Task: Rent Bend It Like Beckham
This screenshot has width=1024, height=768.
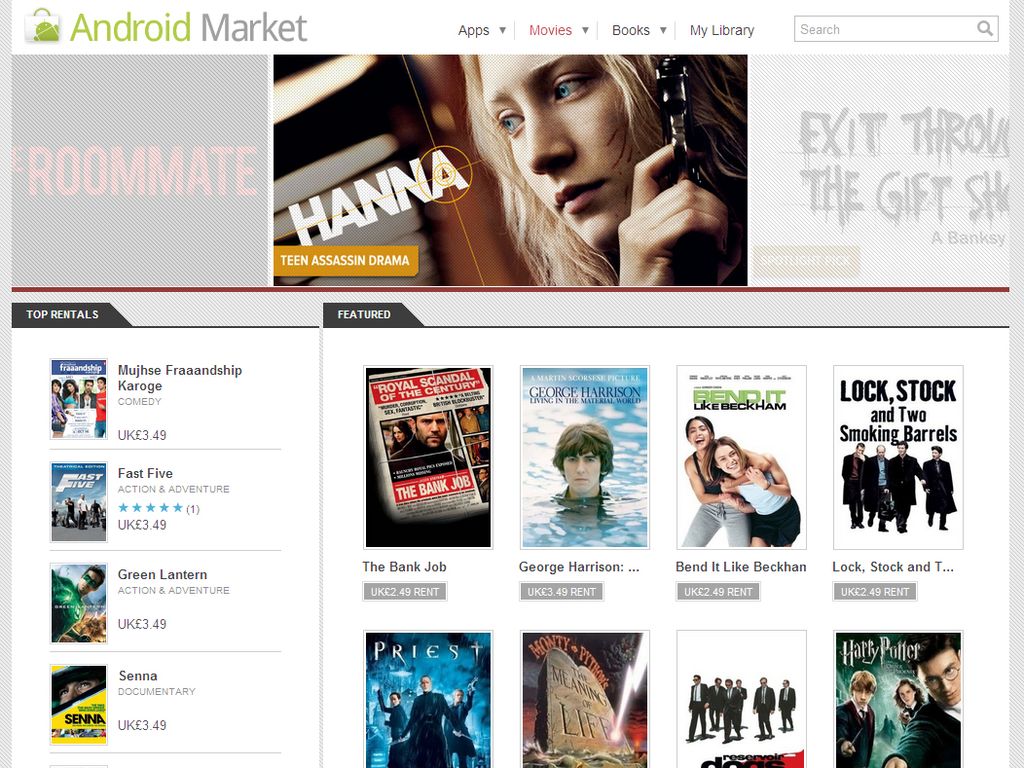Action: click(x=717, y=591)
